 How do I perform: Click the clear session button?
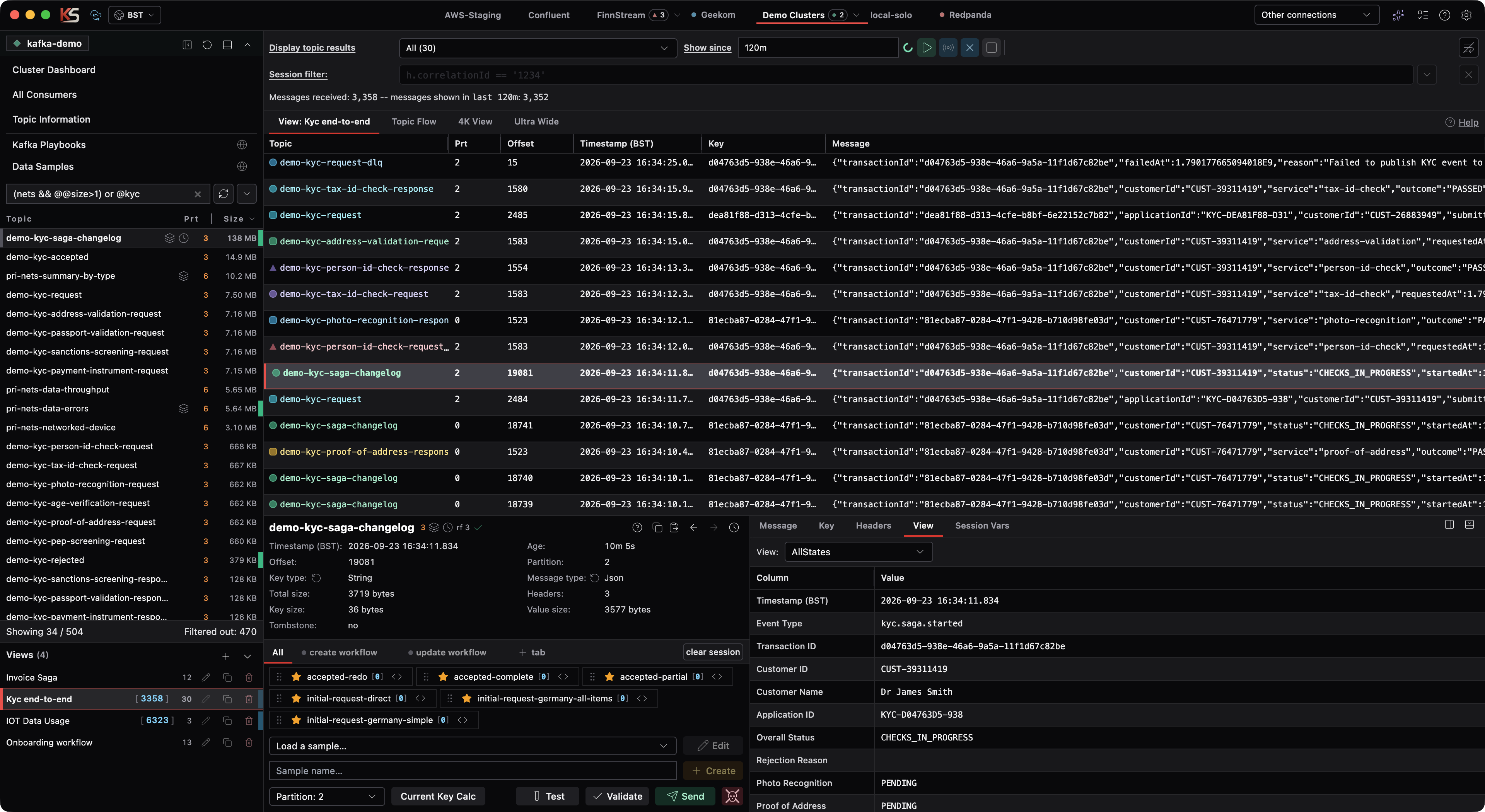tap(712, 652)
